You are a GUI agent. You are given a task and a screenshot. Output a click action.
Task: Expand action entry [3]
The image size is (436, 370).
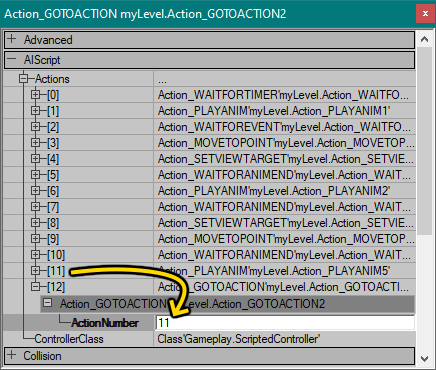click(x=35, y=143)
